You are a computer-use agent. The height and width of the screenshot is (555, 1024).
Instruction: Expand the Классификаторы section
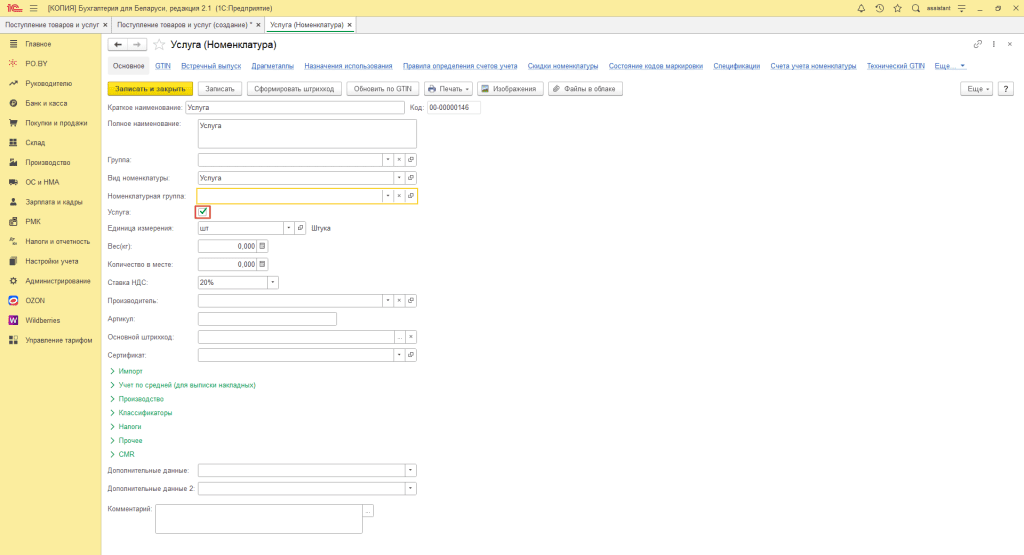click(x=144, y=413)
